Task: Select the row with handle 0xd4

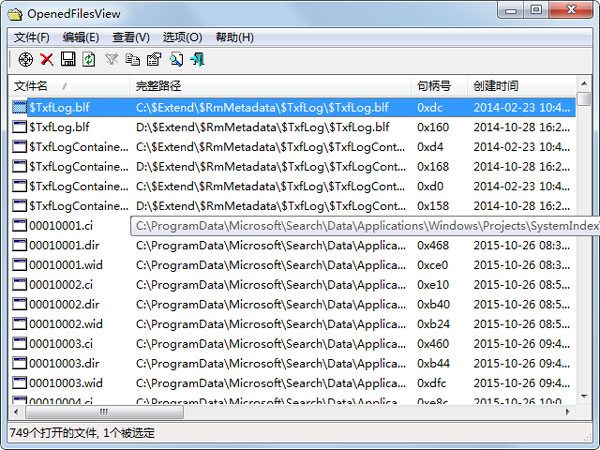Action: coord(293,147)
